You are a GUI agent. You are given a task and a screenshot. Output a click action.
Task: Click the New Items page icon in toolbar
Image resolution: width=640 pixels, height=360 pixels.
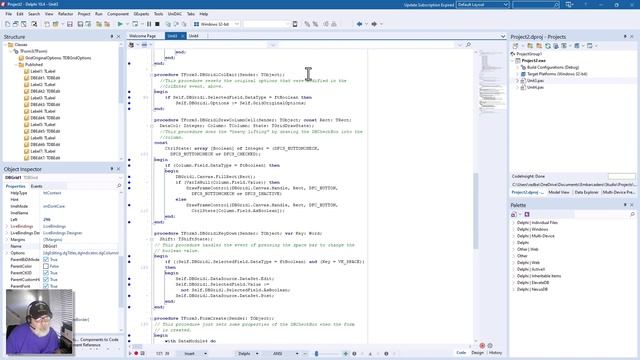pos(7,24)
